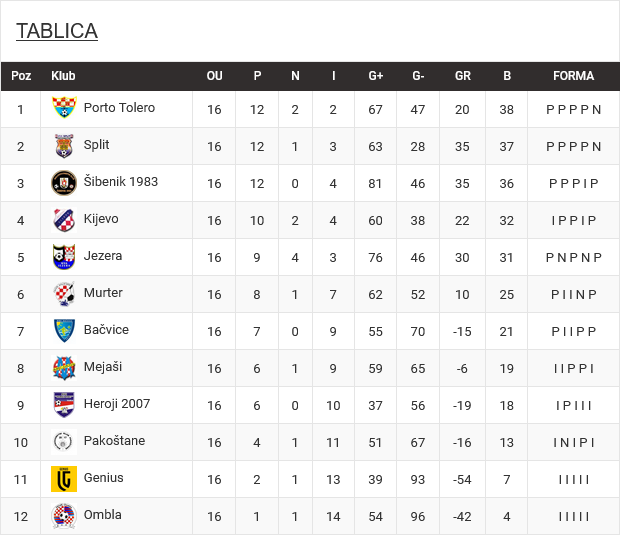Open the Pakoštane club name link
Viewport: 620px width, 535px height.
click(x=114, y=440)
